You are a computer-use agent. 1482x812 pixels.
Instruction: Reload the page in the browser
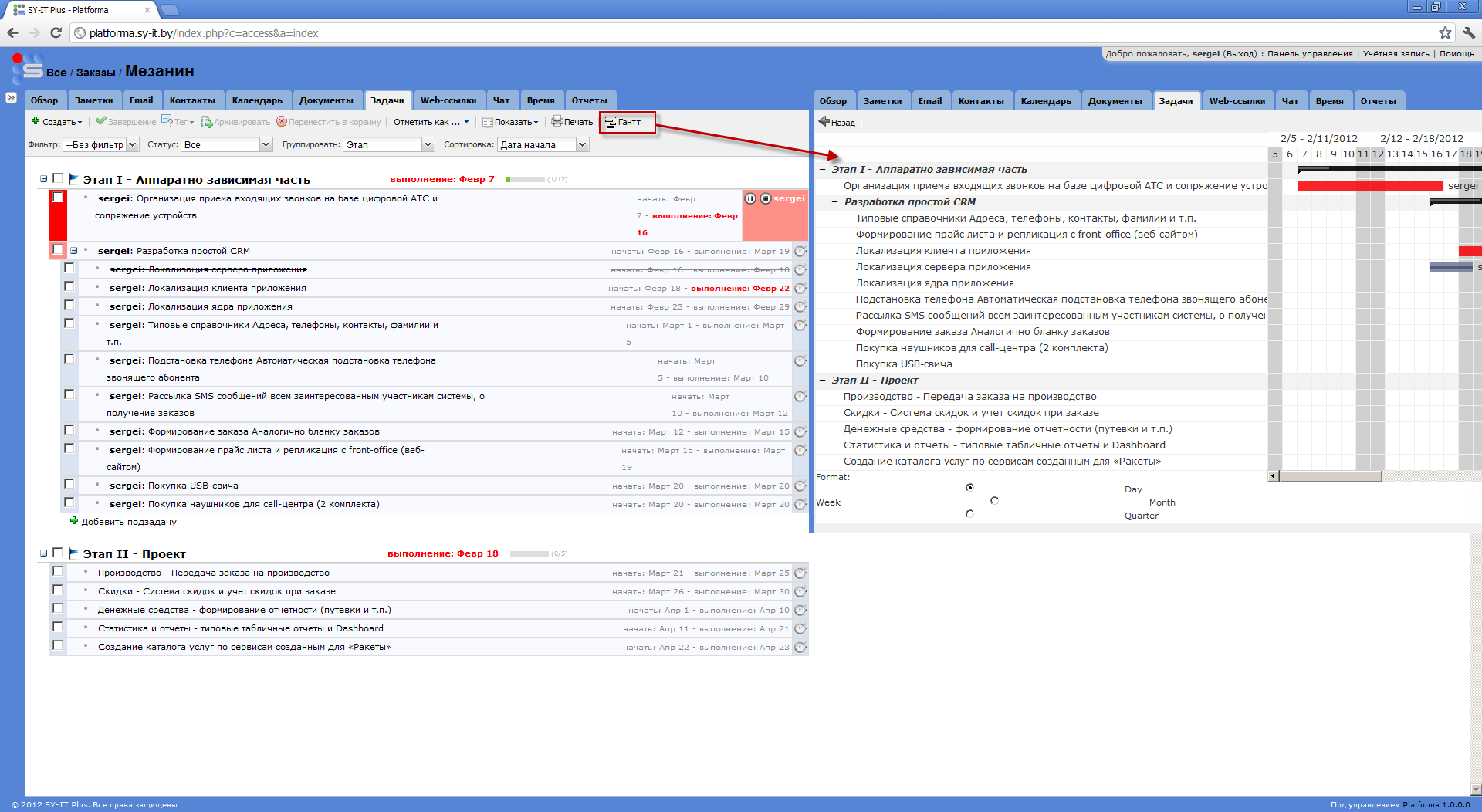tap(56, 32)
